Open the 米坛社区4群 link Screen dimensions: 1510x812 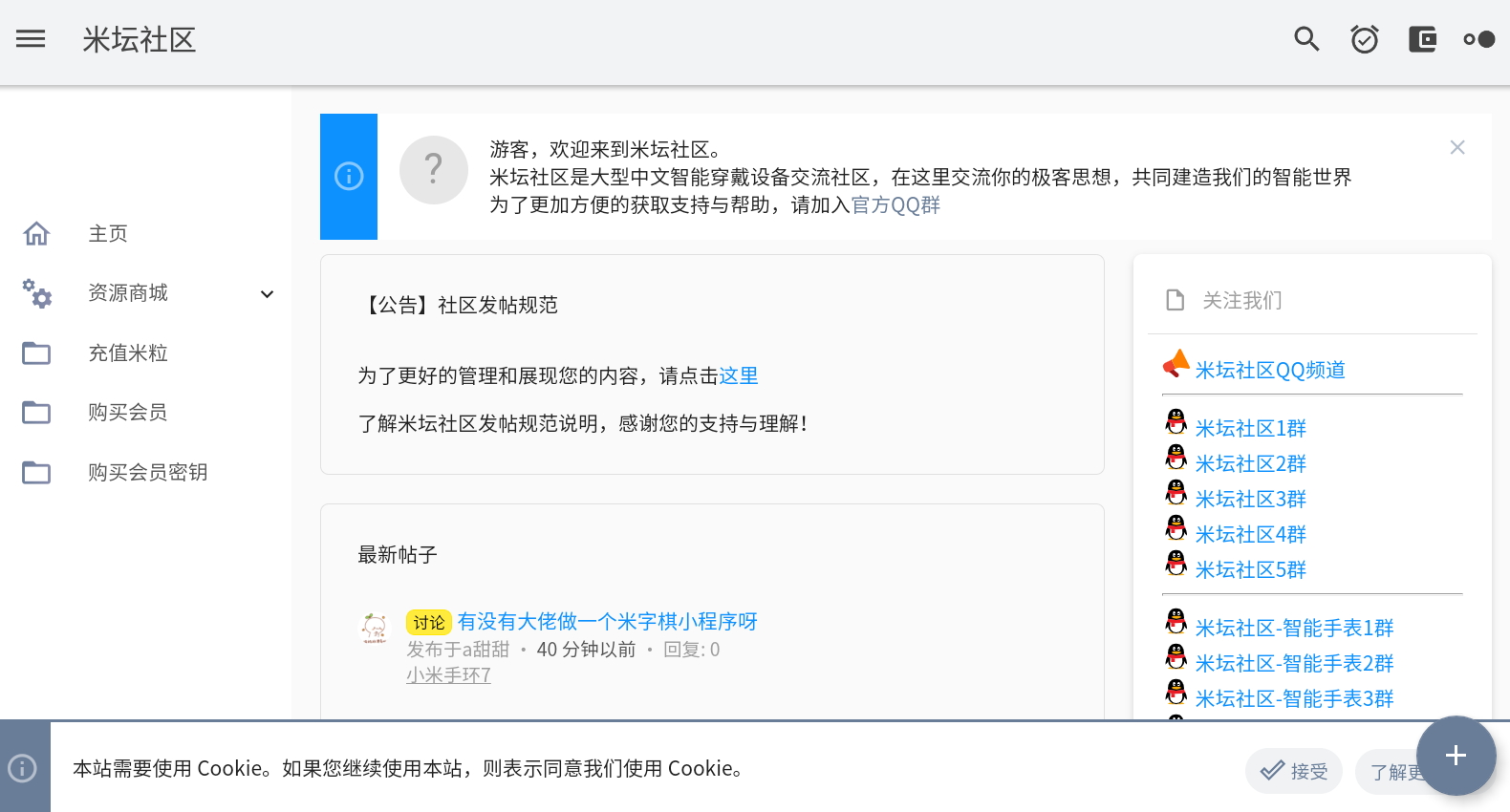pyautogui.click(x=1251, y=535)
